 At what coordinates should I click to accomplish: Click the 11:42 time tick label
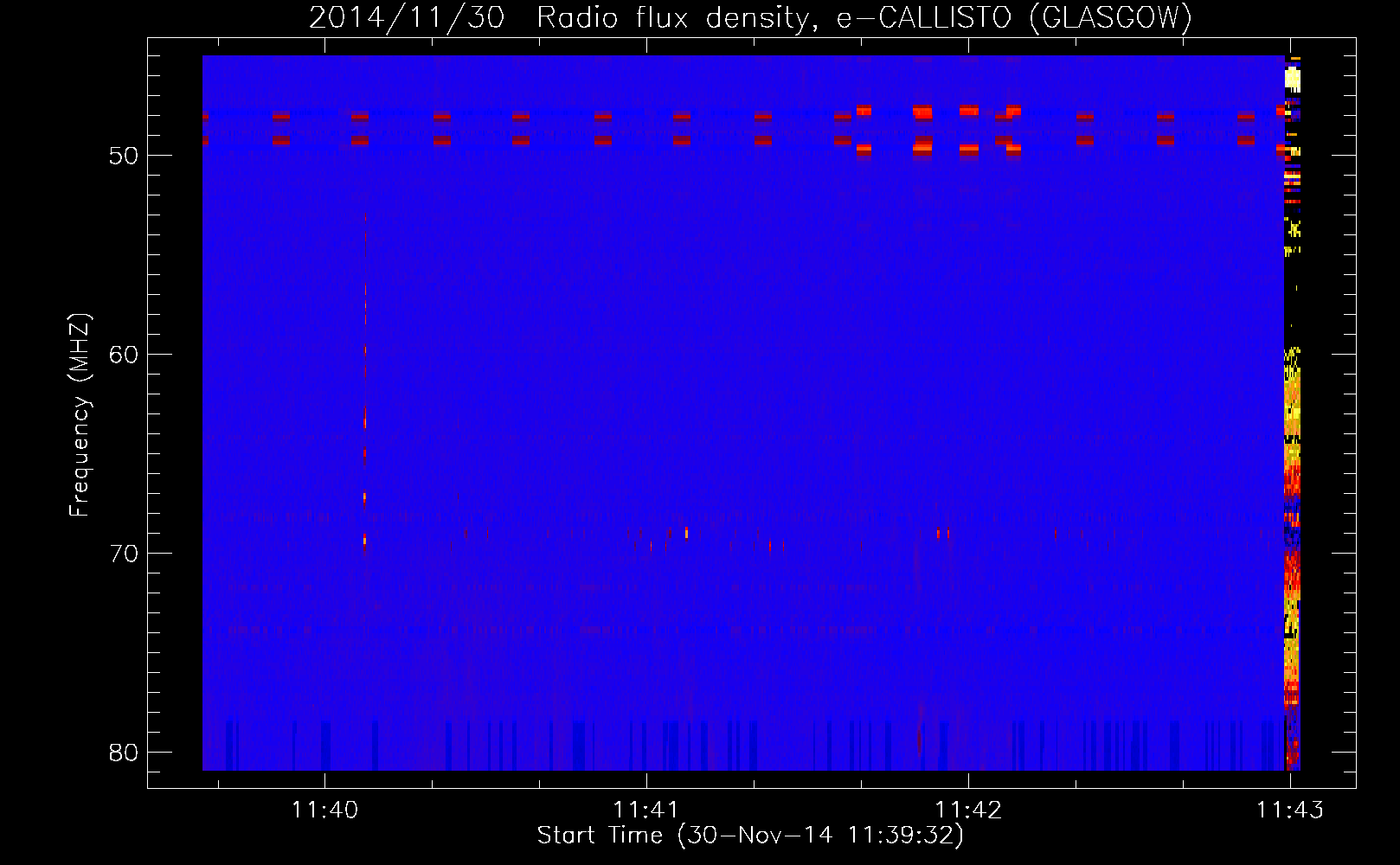[x=968, y=810]
